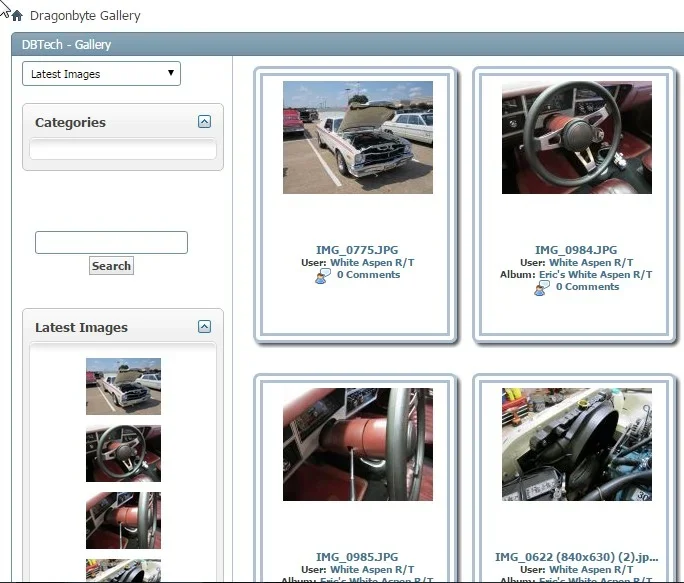Open user White Aspen R/T under IMG_0985.JPG
684x583 pixels.
pos(372,569)
